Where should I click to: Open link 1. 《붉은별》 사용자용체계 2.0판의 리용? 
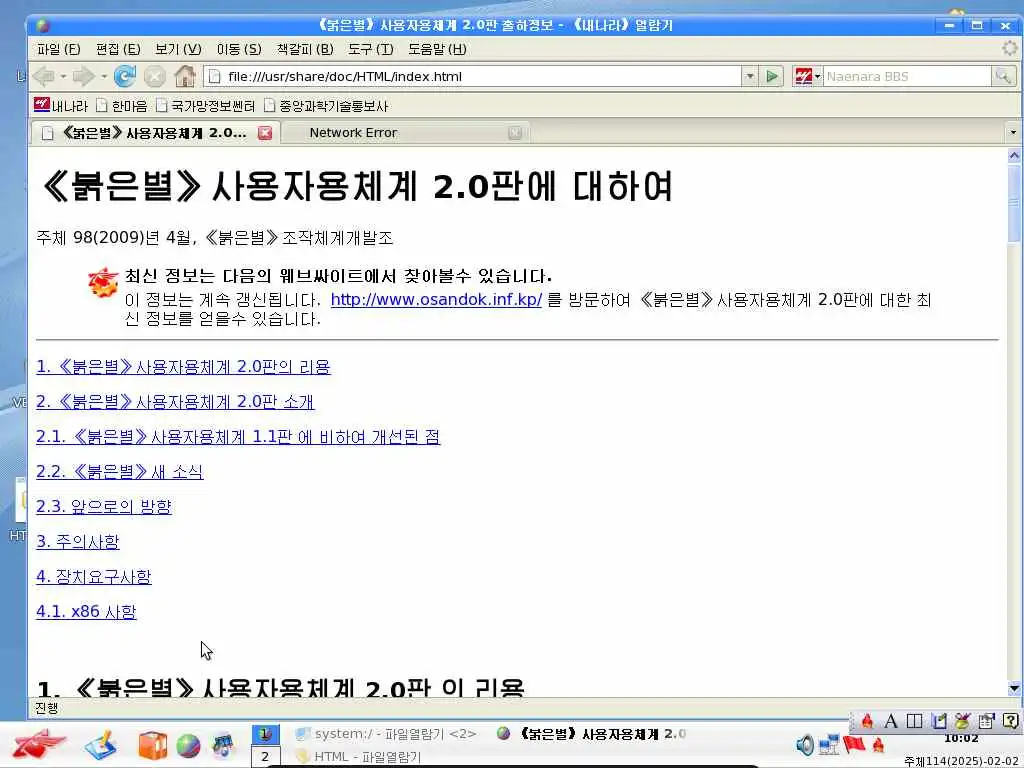(x=184, y=366)
